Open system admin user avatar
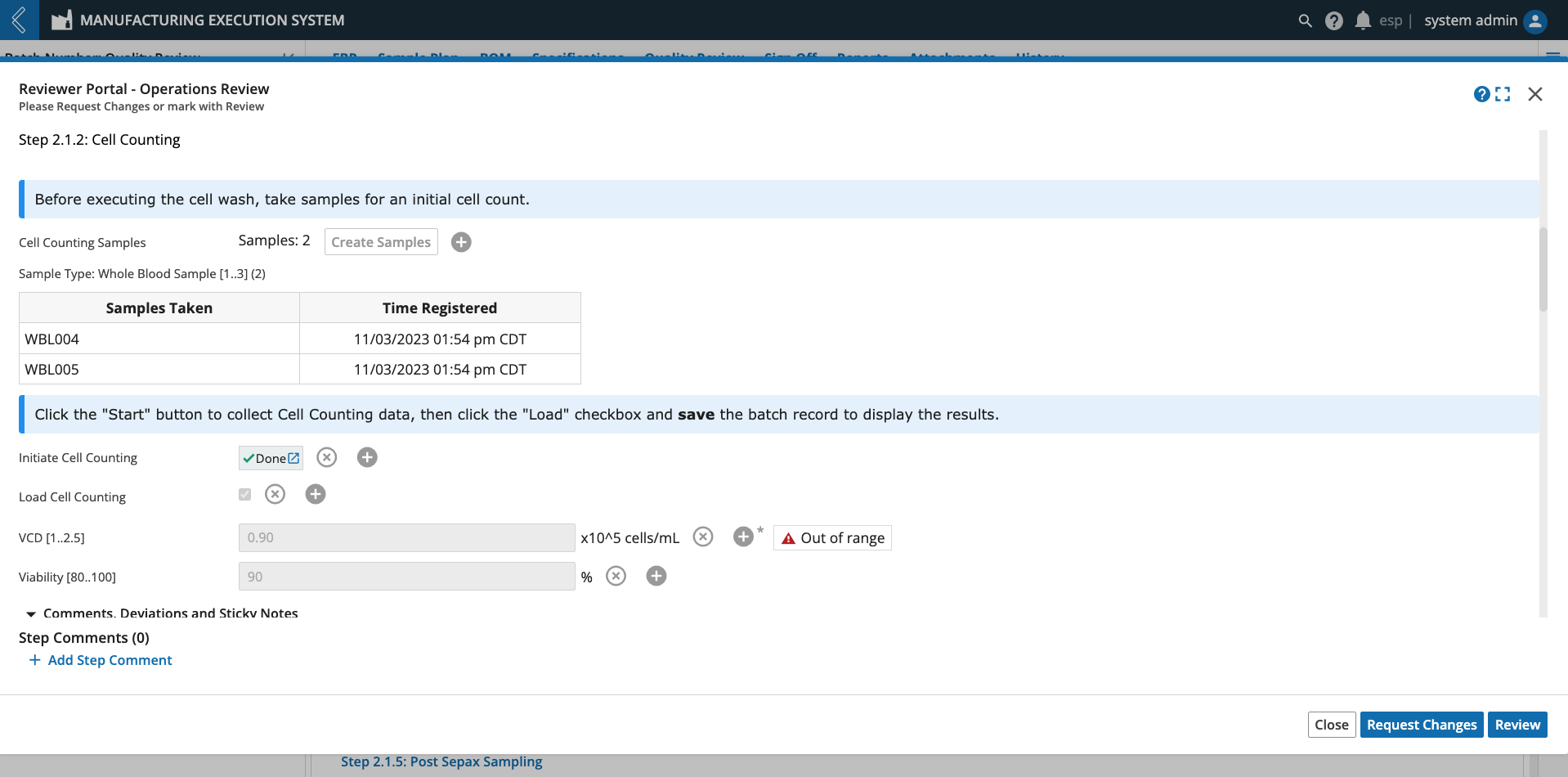 pos(1535,20)
